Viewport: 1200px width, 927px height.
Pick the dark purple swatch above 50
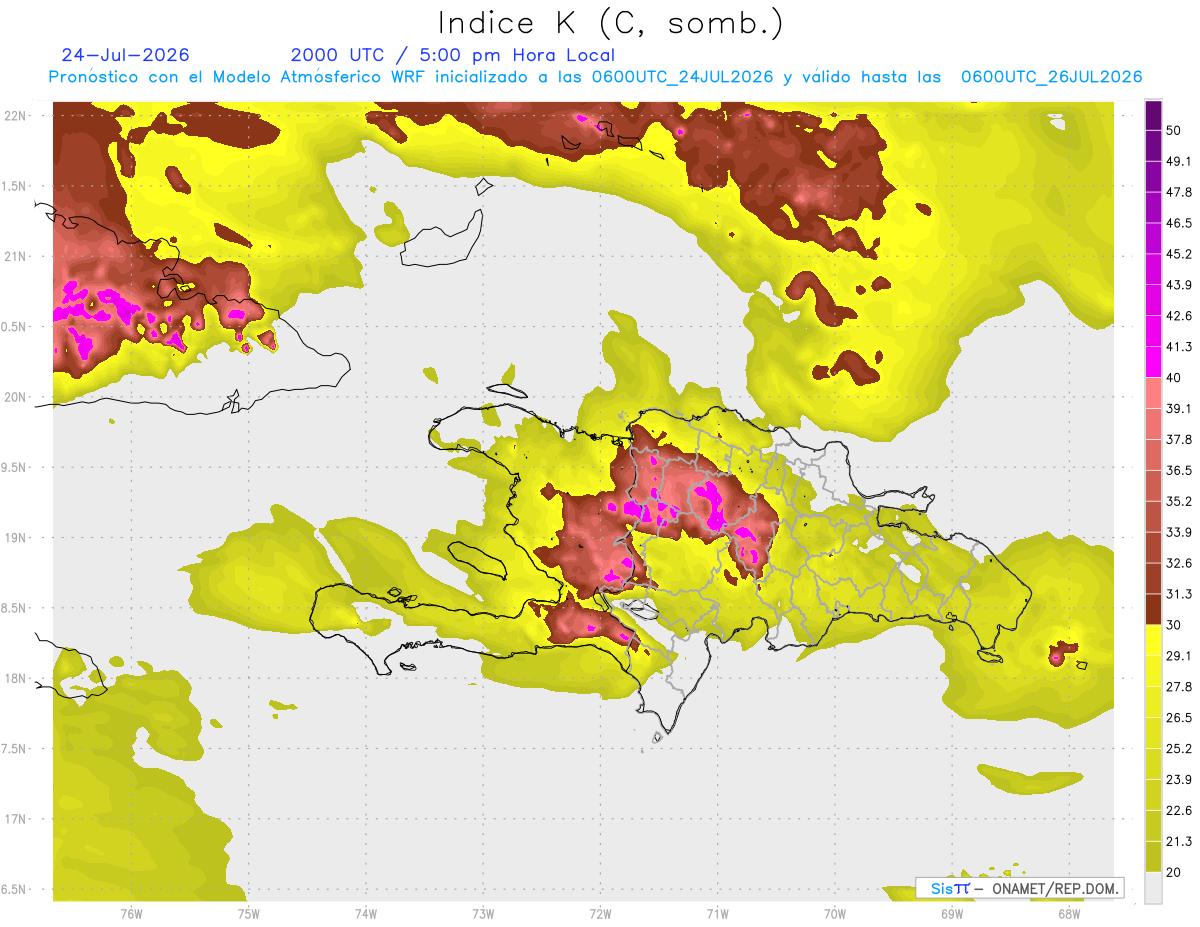point(1153,115)
